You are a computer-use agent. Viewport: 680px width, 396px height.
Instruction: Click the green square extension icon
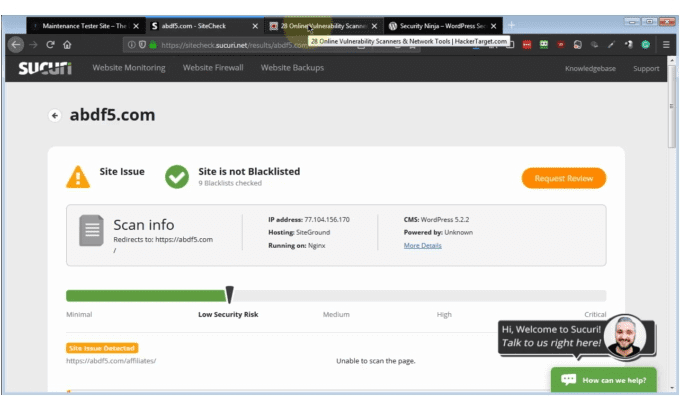tap(544, 45)
